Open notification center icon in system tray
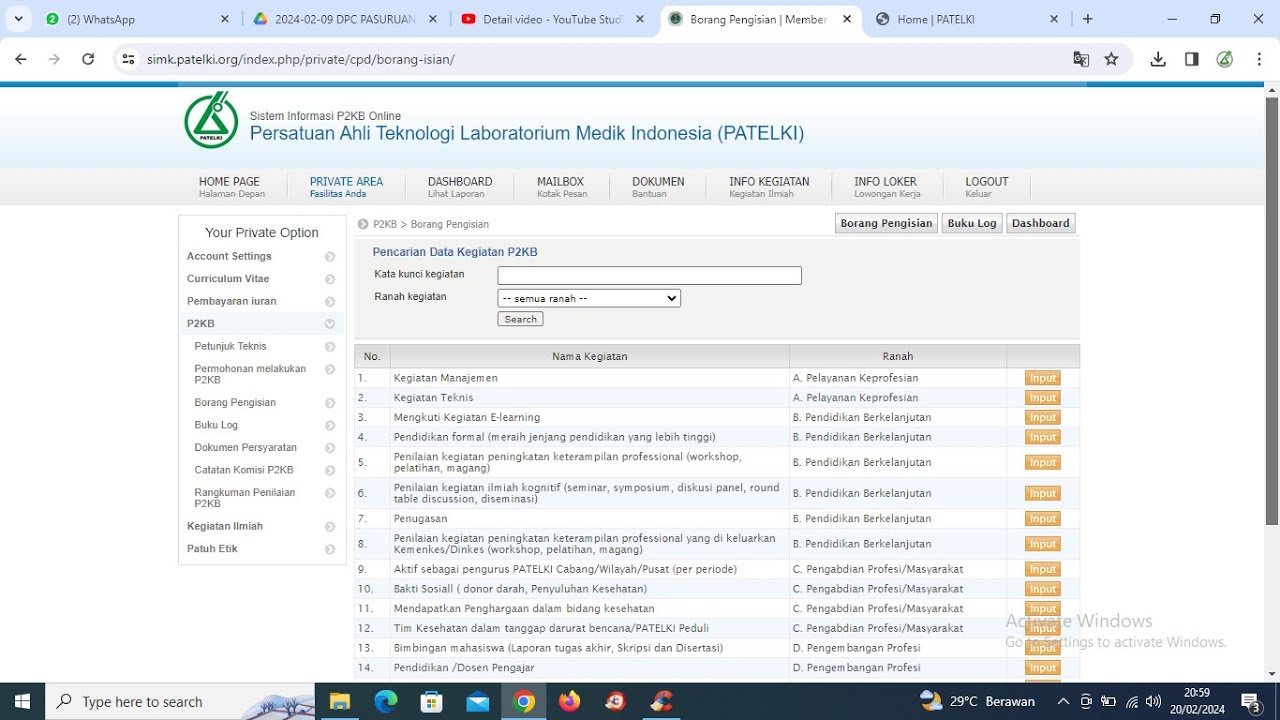This screenshot has width=1280, height=720. [1251, 702]
